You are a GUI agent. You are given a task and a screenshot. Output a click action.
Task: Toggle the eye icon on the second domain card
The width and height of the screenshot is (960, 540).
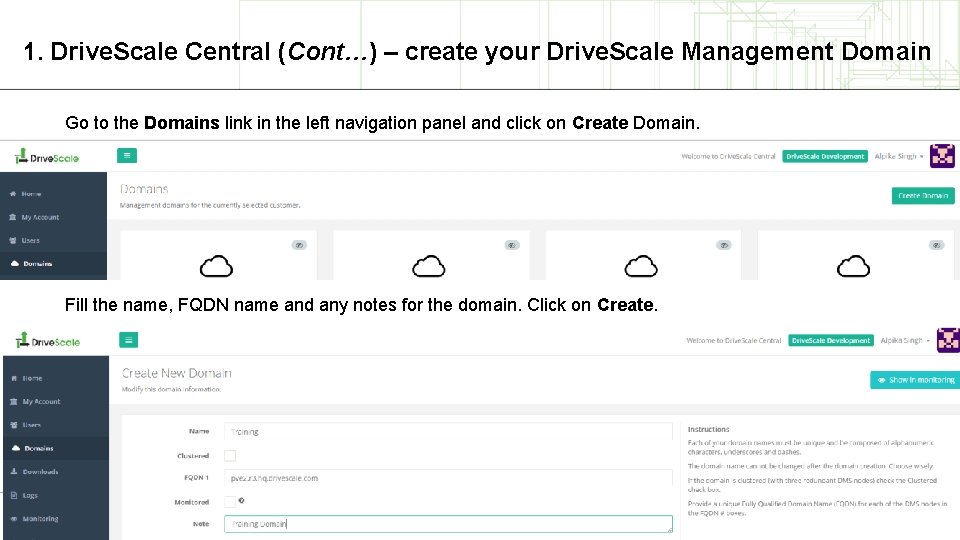pyautogui.click(x=512, y=245)
